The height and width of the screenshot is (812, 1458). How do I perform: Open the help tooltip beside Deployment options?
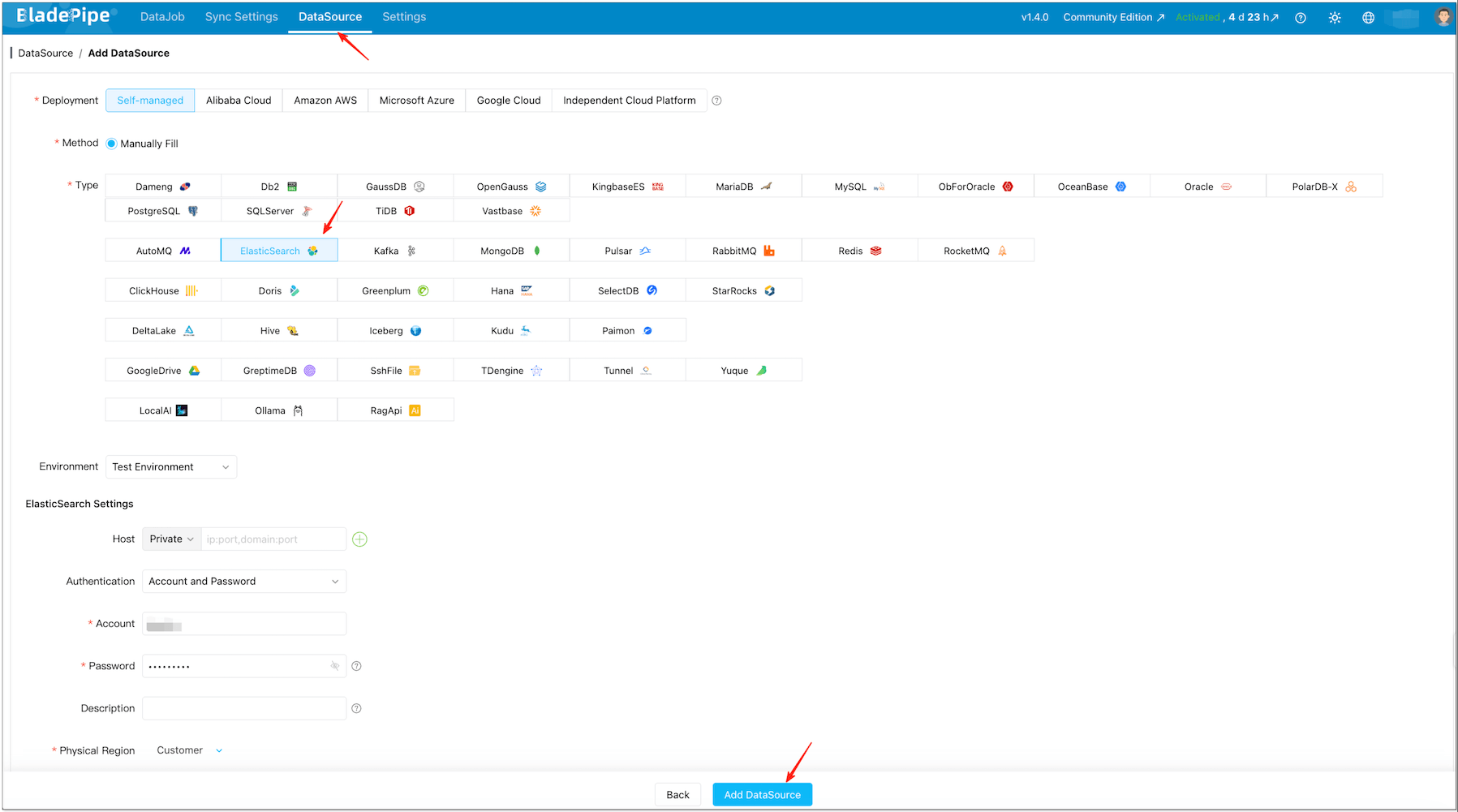point(716,100)
